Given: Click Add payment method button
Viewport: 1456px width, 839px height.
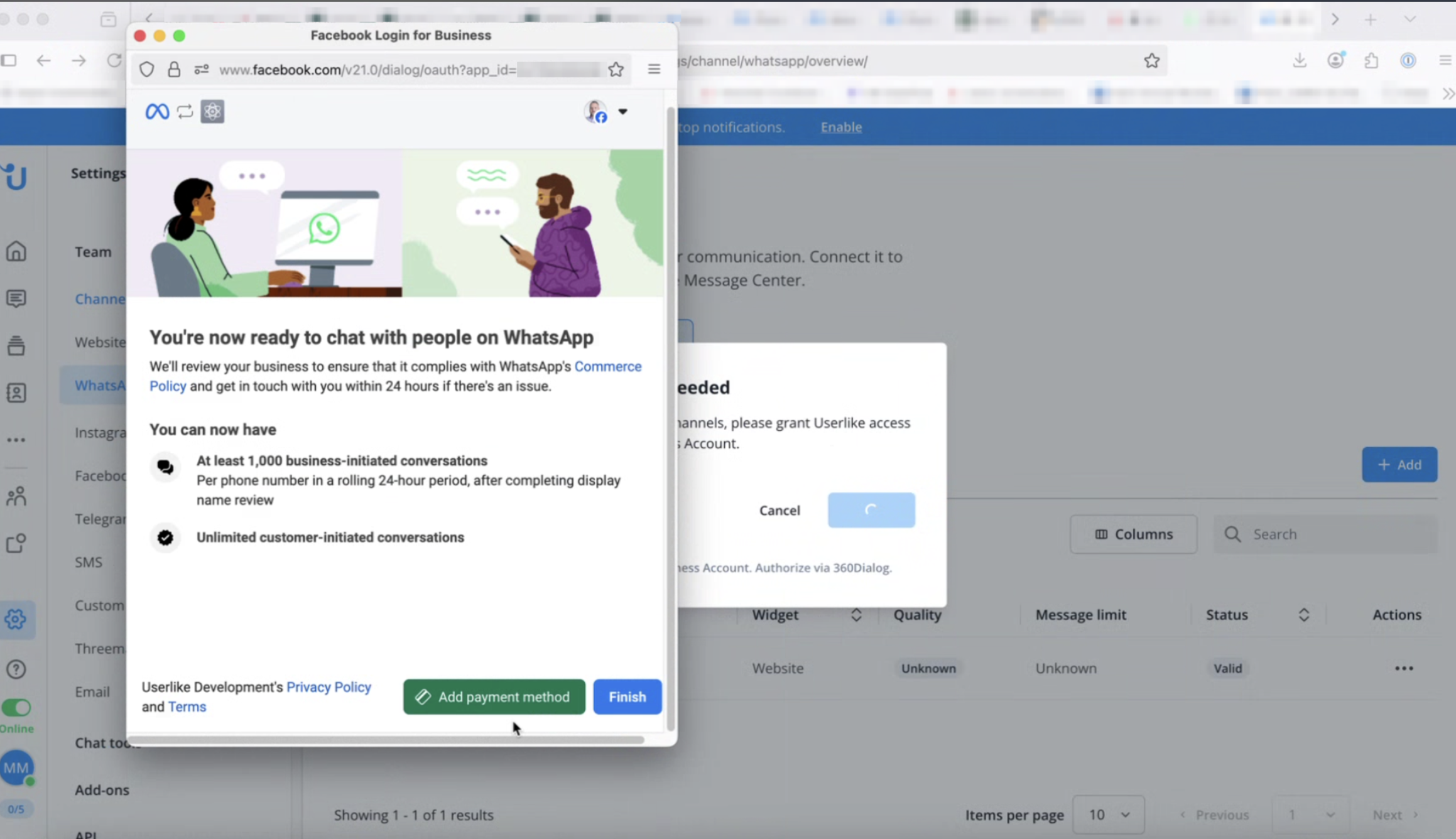Looking at the screenshot, I should coord(494,696).
